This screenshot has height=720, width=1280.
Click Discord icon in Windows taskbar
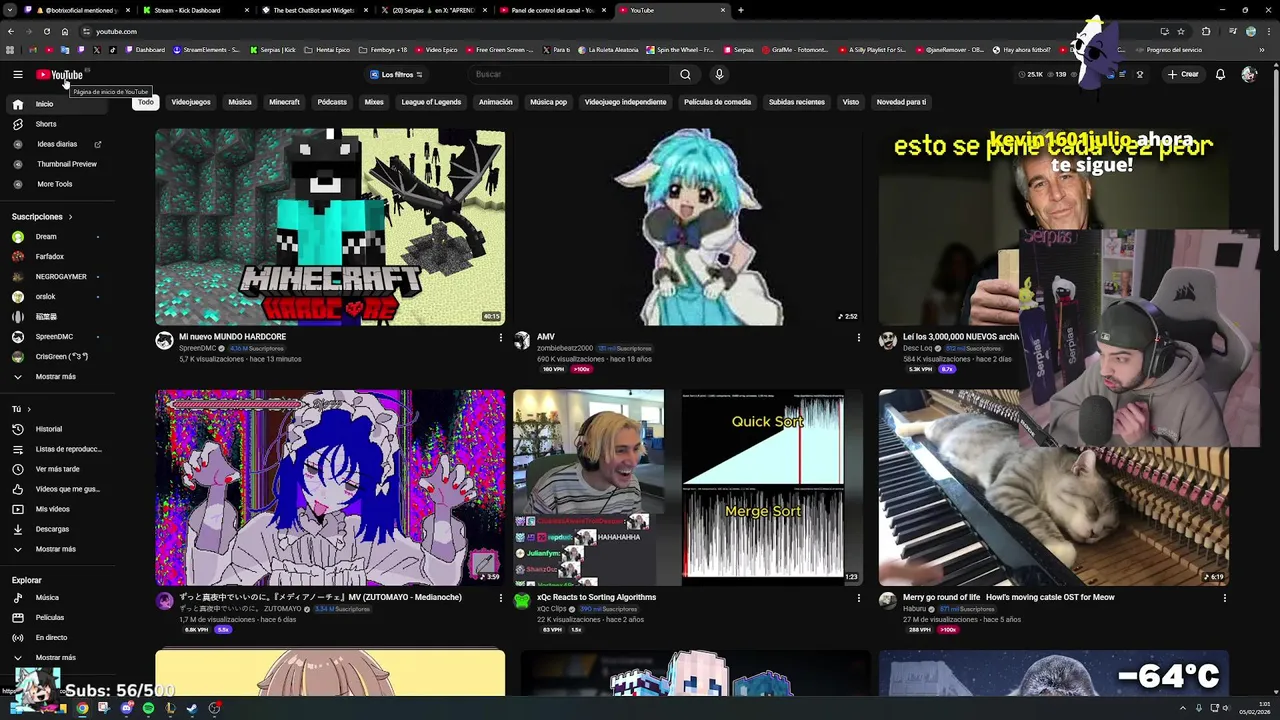[x=126, y=708]
